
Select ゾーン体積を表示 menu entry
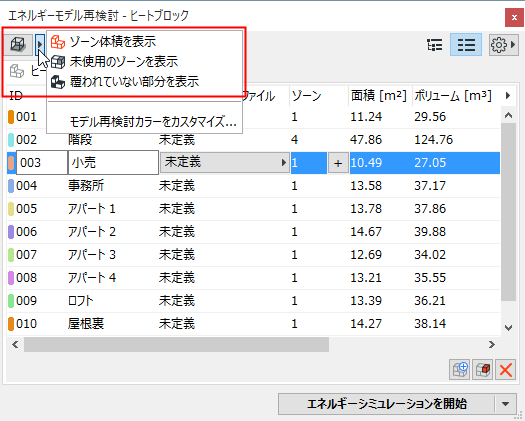click(144, 42)
